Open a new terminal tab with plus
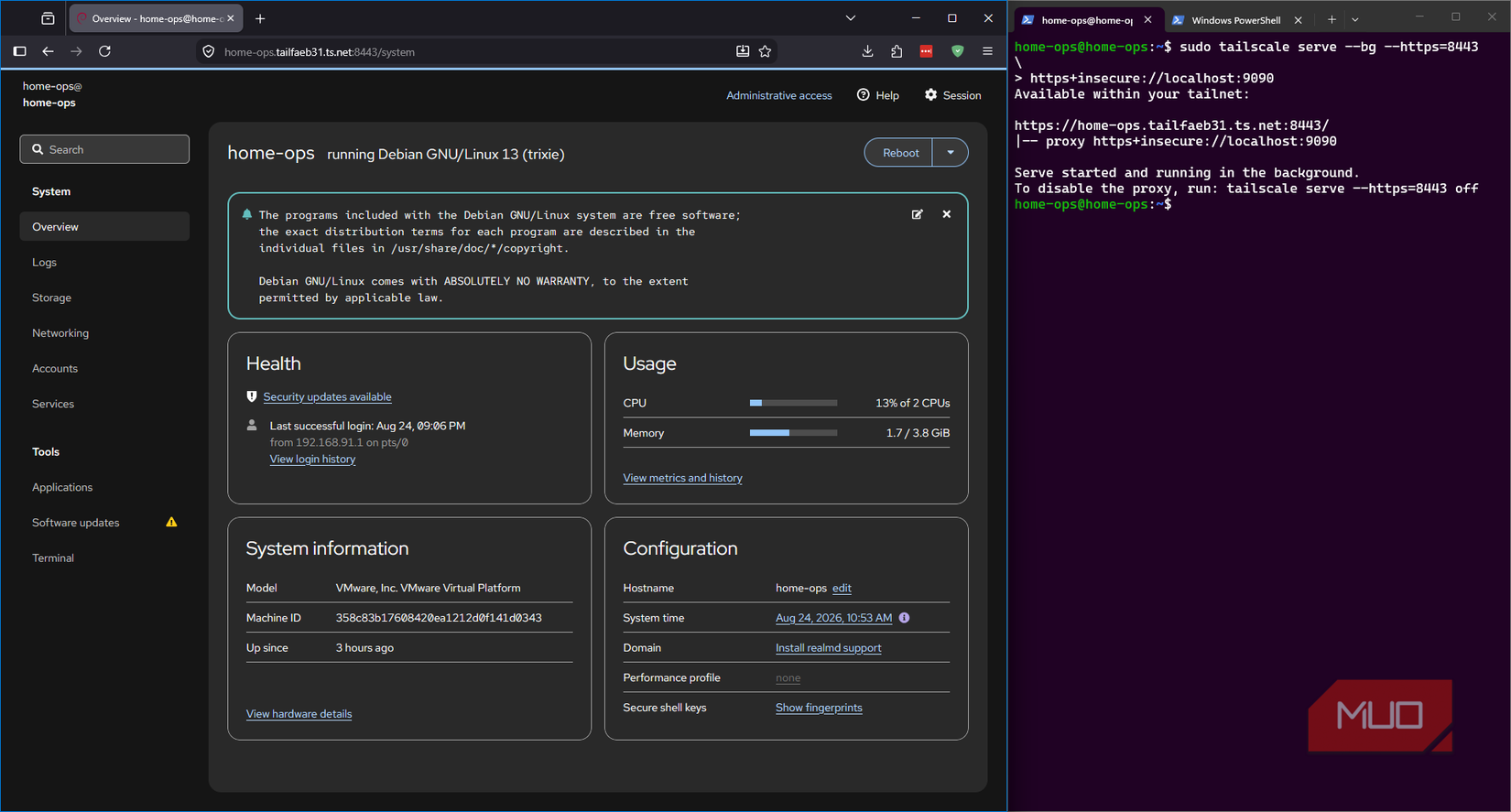This screenshot has width=1511, height=812. [1332, 19]
